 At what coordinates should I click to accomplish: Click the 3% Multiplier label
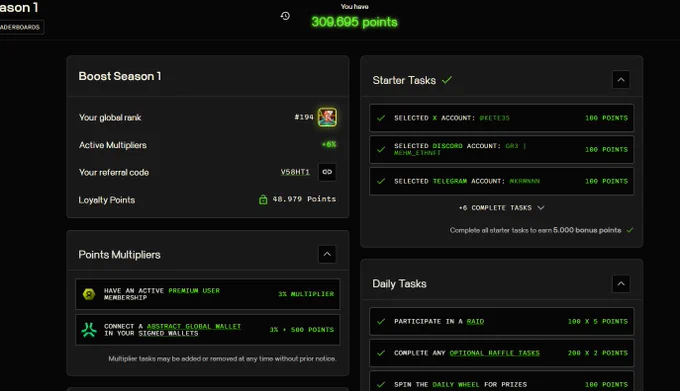[306, 294]
